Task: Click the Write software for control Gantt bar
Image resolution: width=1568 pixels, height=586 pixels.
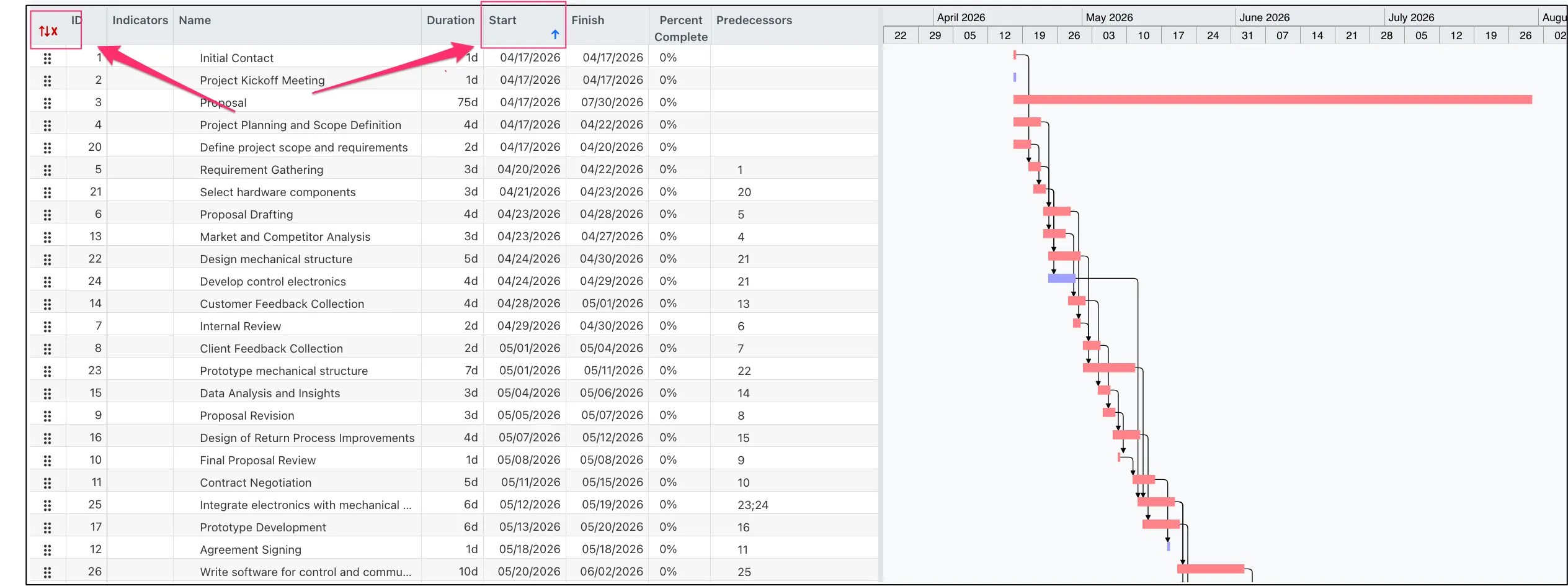Action: (x=1210, y=569)
